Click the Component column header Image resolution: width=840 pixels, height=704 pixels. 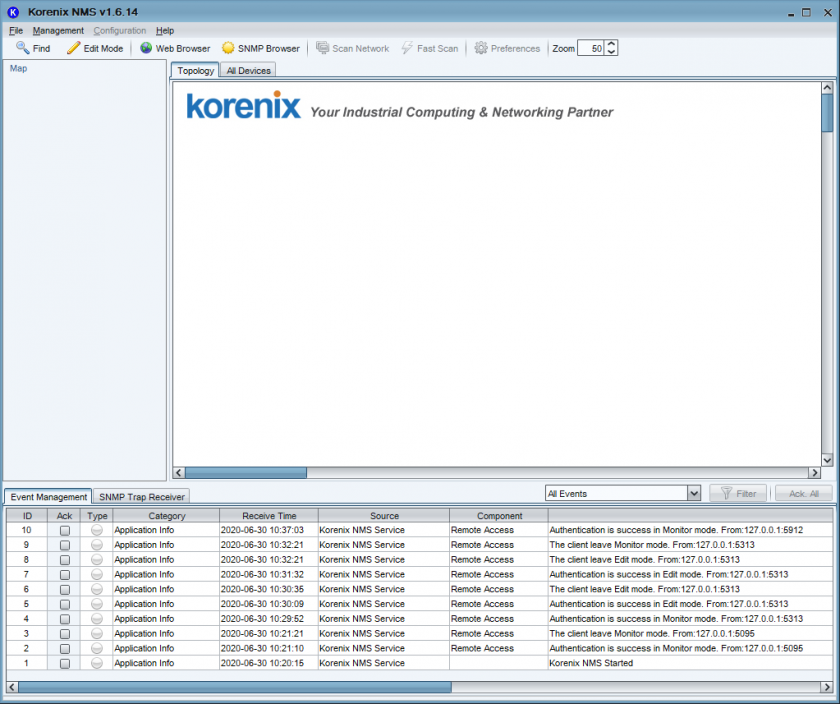click(499, 515)
